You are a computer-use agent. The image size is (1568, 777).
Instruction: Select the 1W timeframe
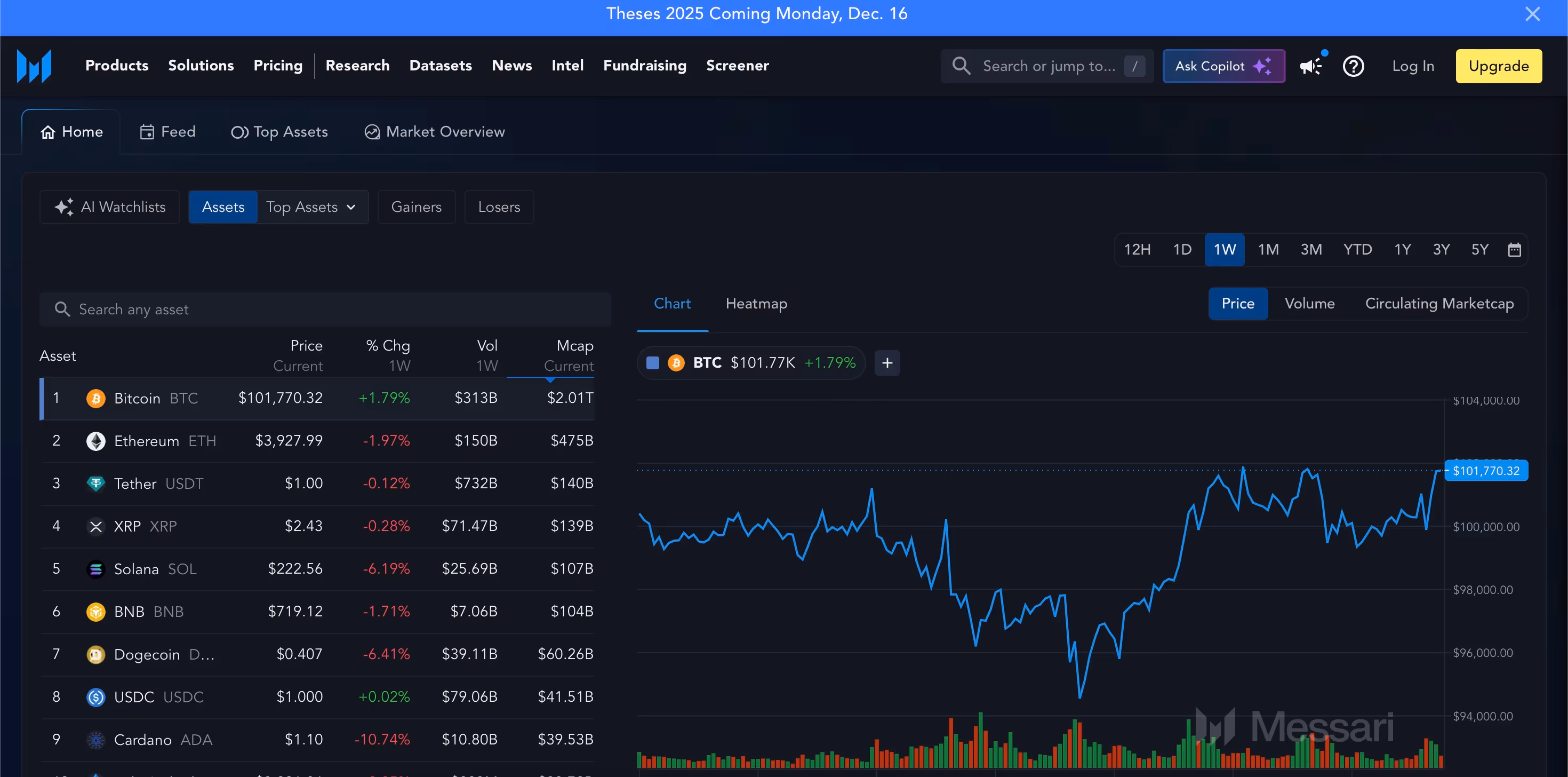pyautogui.click(x=1225, y=250)
